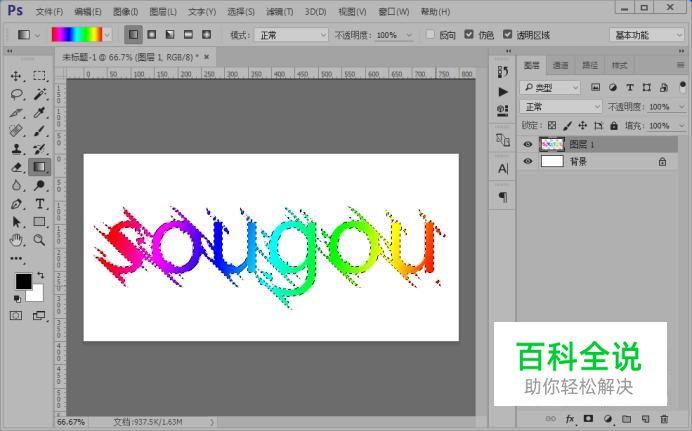Open the 滤镜(T) menu
692x431 pixels.
280,12
